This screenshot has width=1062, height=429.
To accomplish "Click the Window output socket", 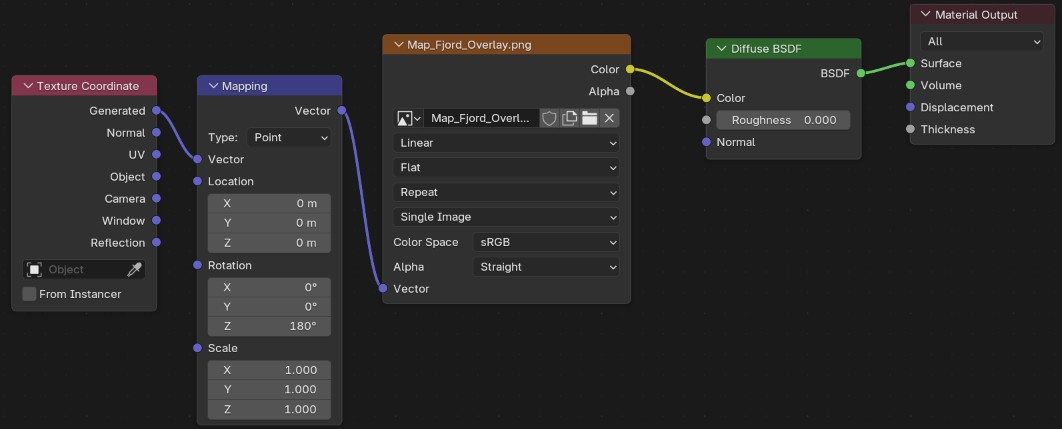I will point(156,220).
